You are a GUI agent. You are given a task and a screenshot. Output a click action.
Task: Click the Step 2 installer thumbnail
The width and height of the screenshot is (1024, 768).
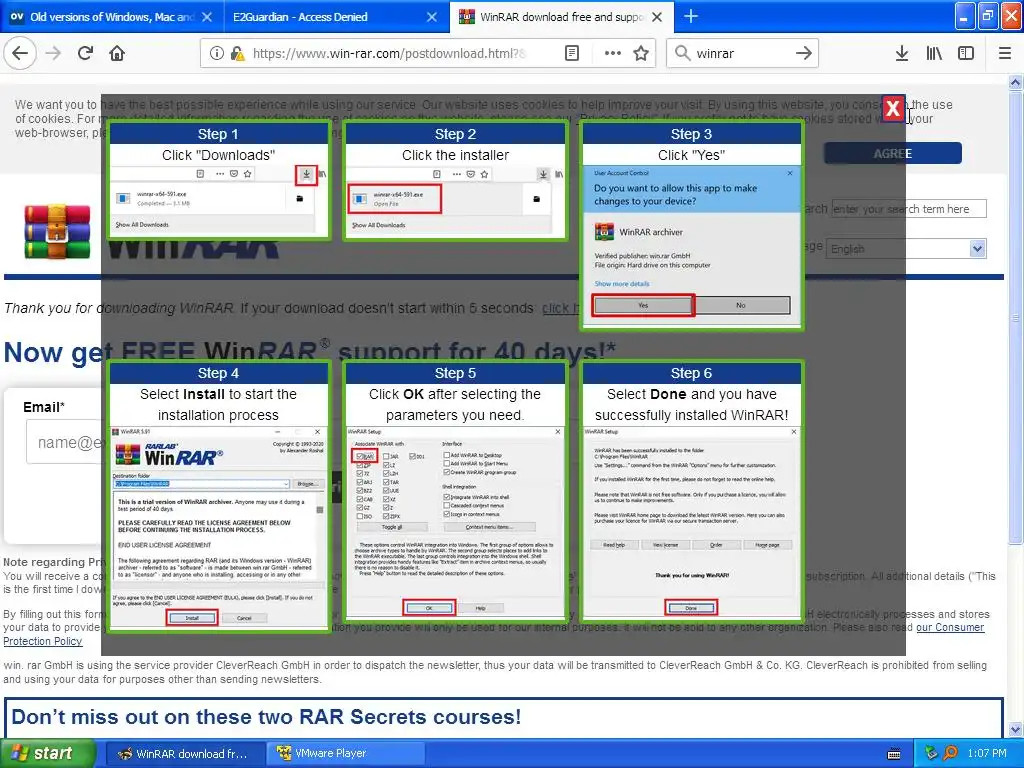455,181
